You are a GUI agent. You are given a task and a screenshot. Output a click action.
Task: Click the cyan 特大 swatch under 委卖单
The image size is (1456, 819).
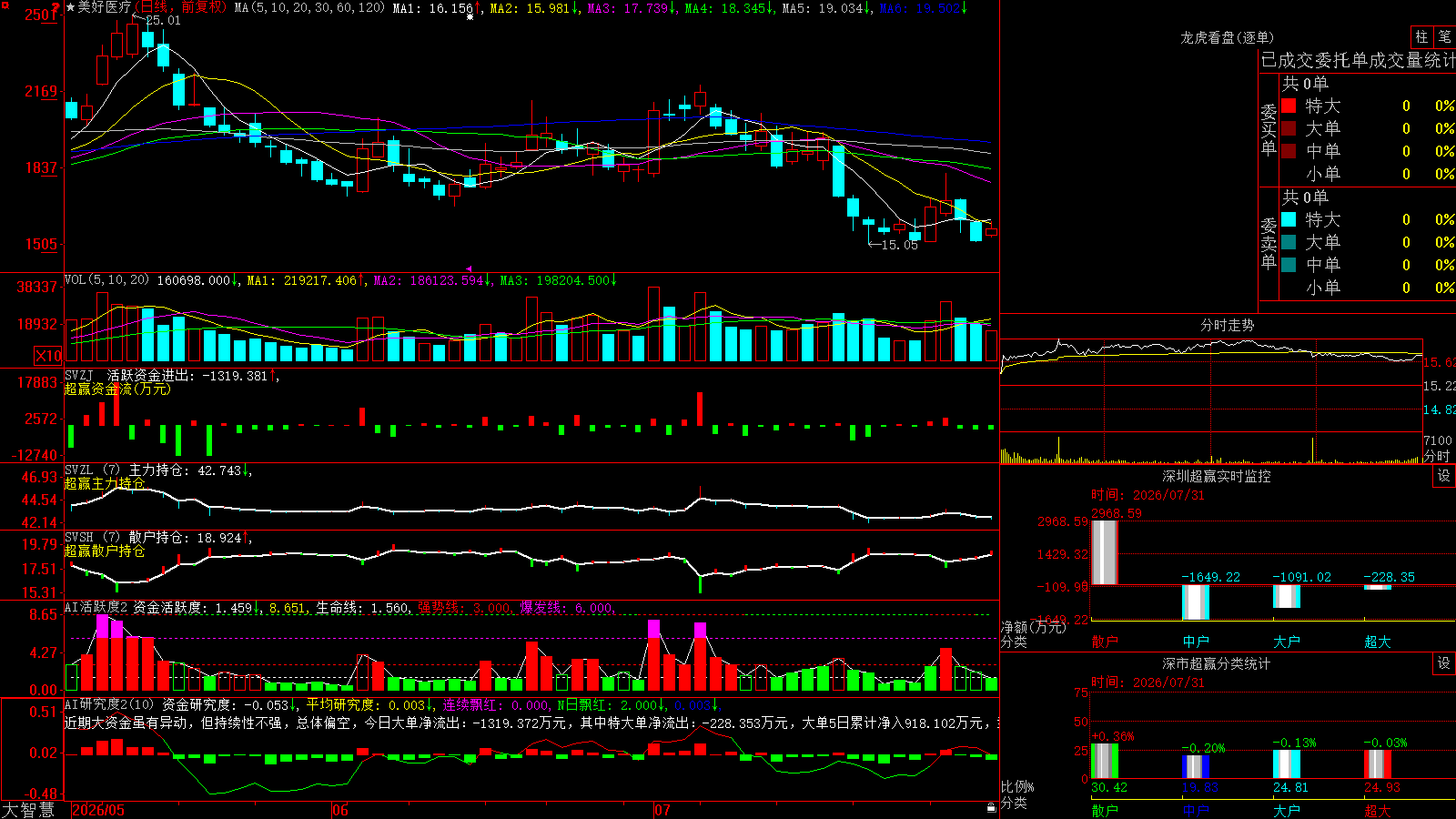tap(1289, 219)
